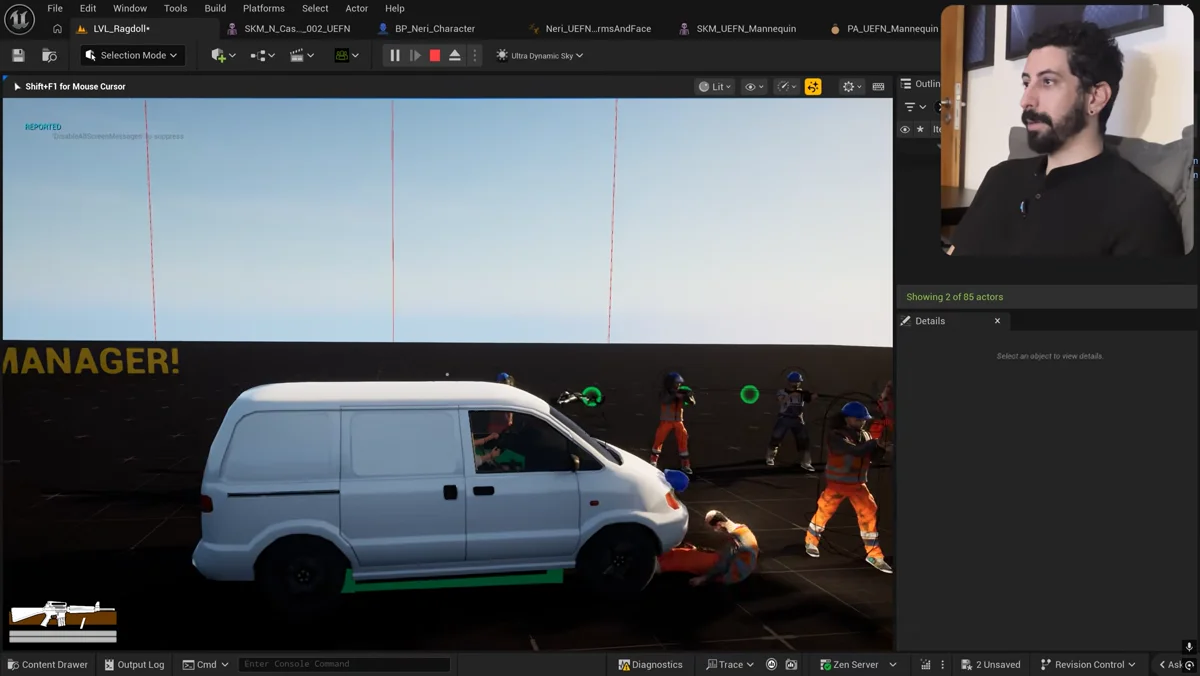
Task: Toggle visibility eye in Outliner header
Action: coord(905,129)
